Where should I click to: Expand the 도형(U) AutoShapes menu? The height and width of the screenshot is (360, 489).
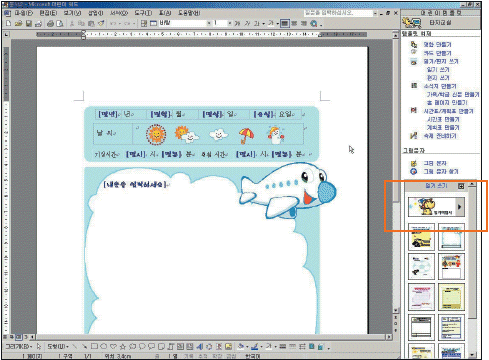coord(58,347)
